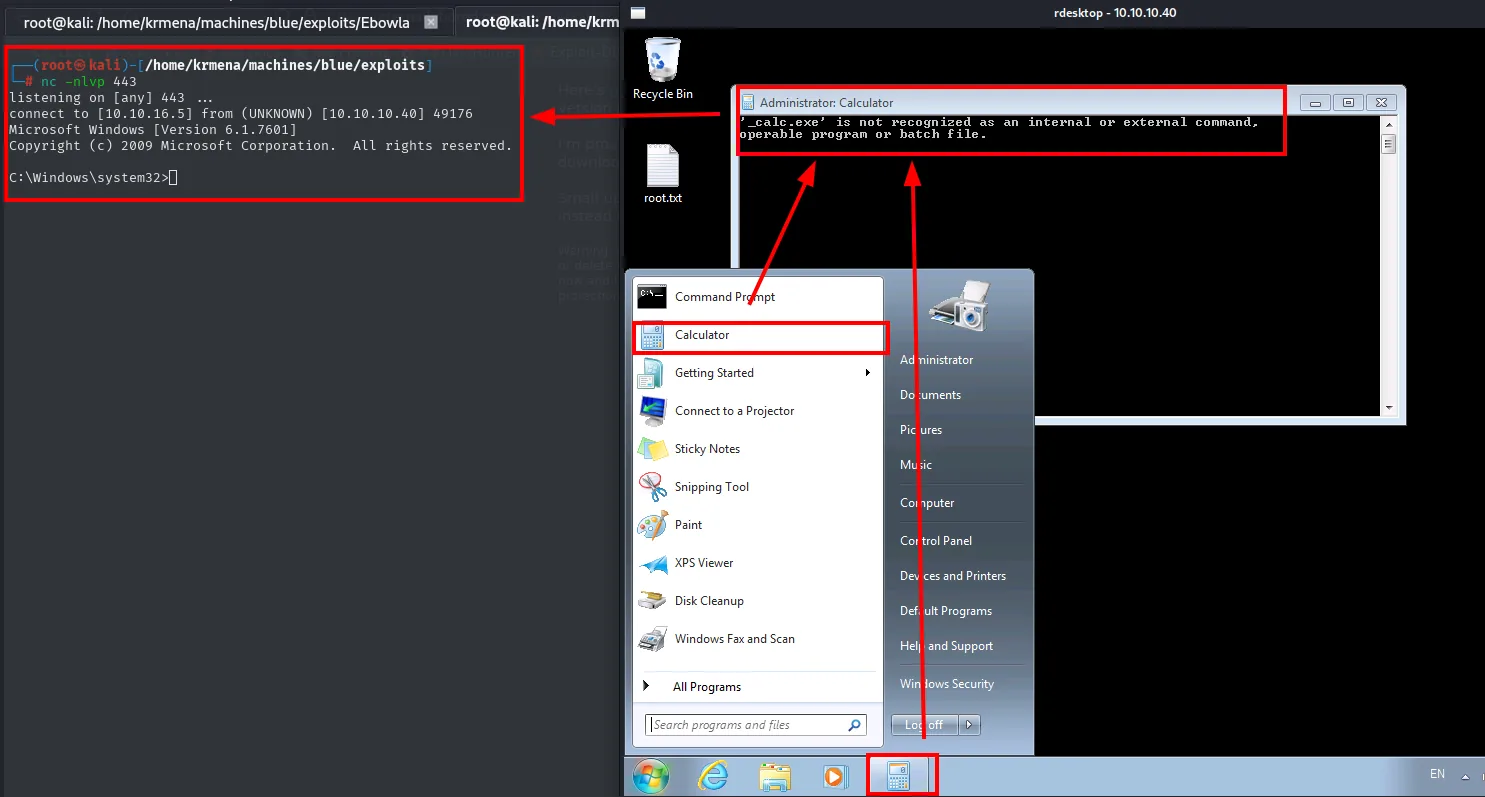Click the user account picture in Start menu

tap(959, 305)
